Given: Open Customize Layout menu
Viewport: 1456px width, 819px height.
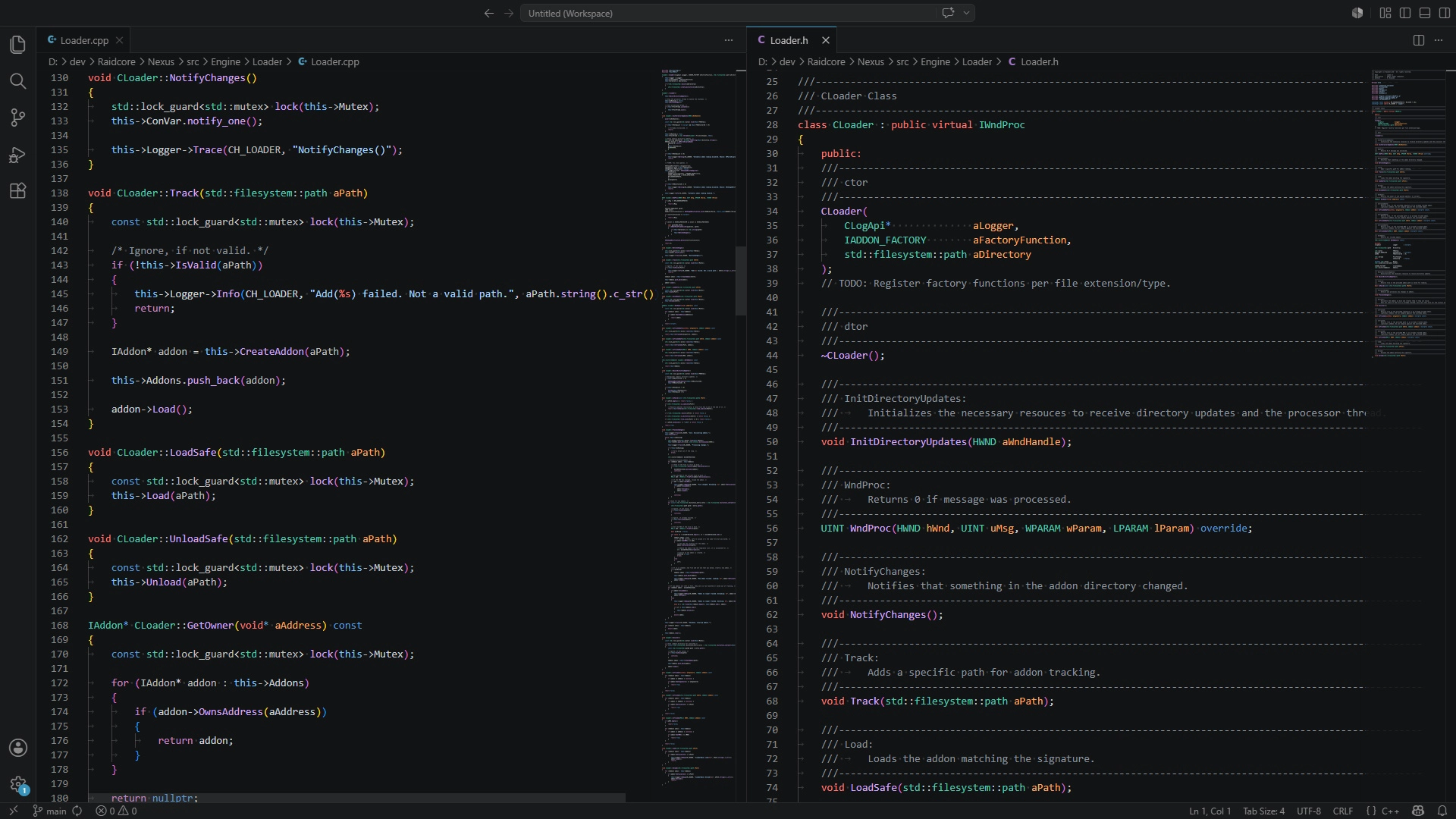Looking at the screenshot, I should [1385, 13].
